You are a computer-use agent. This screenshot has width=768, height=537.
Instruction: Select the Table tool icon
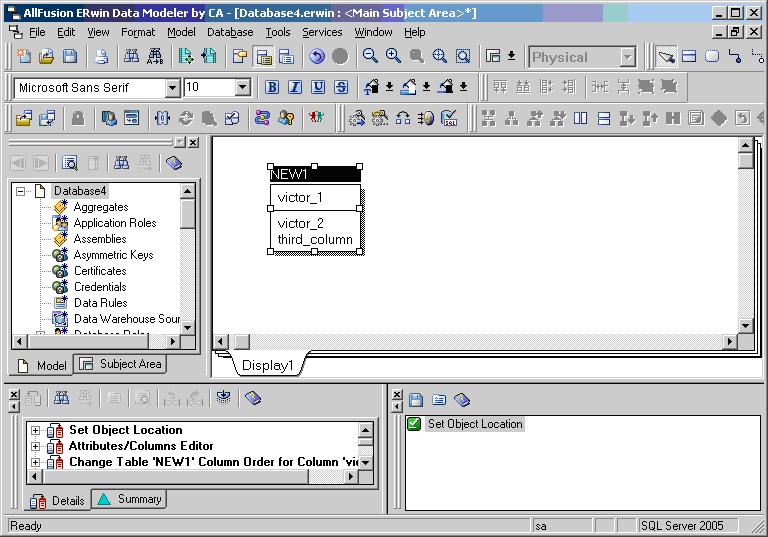coord(689,57)
